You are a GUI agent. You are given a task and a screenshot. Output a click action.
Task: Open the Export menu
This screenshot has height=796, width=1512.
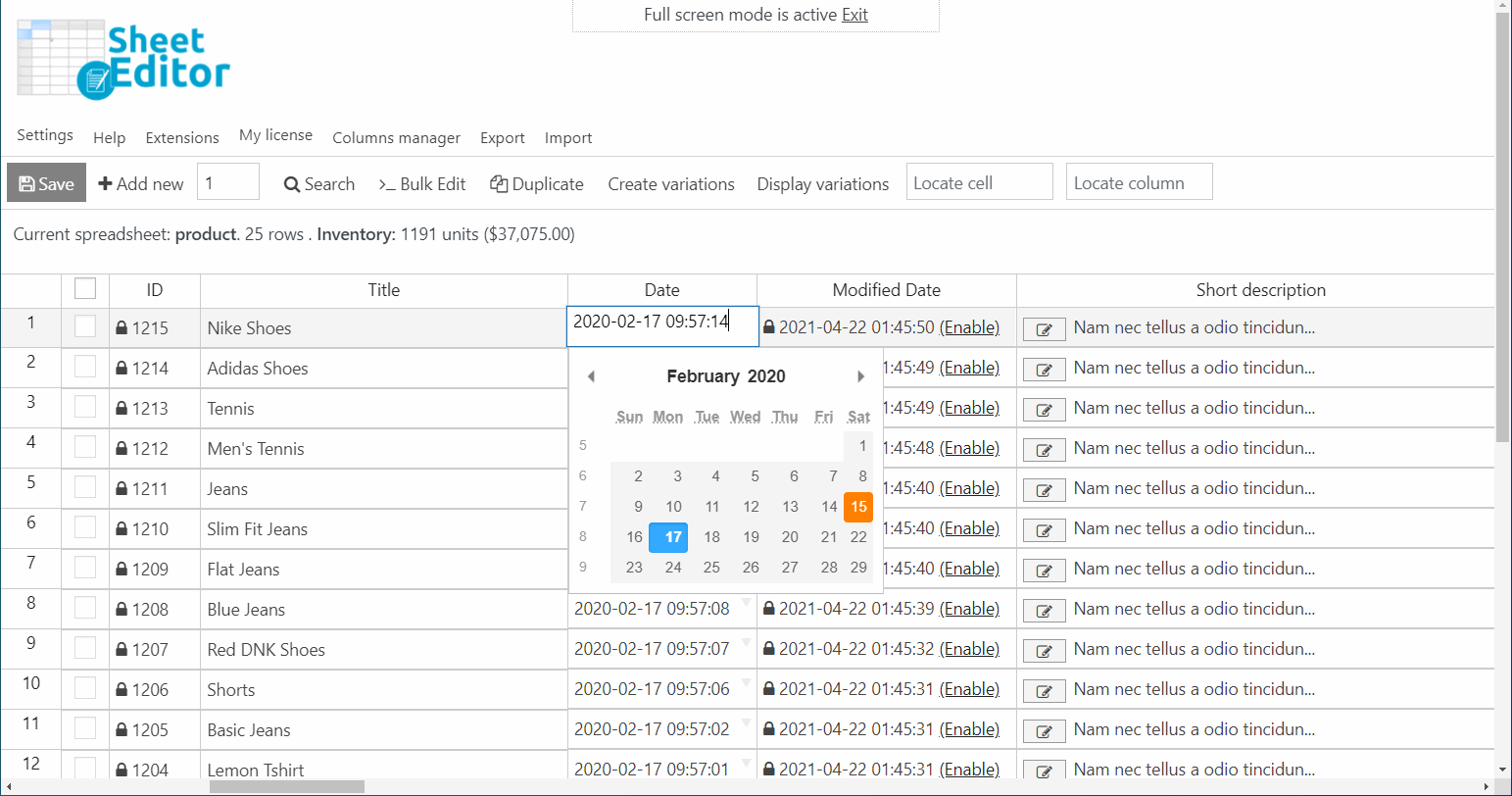[503, 138]
